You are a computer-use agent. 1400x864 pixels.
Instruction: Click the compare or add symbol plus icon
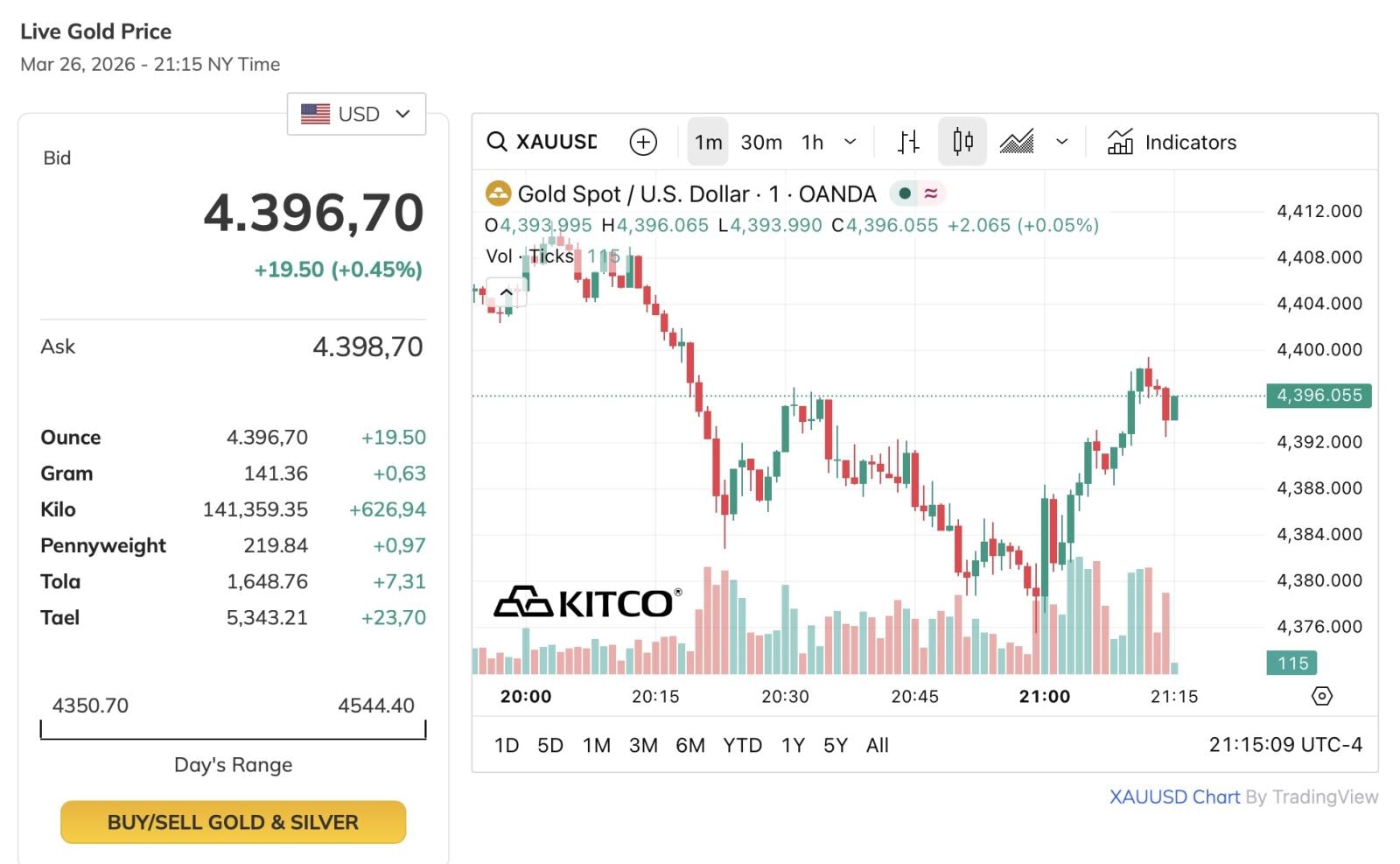click(643, 142)
